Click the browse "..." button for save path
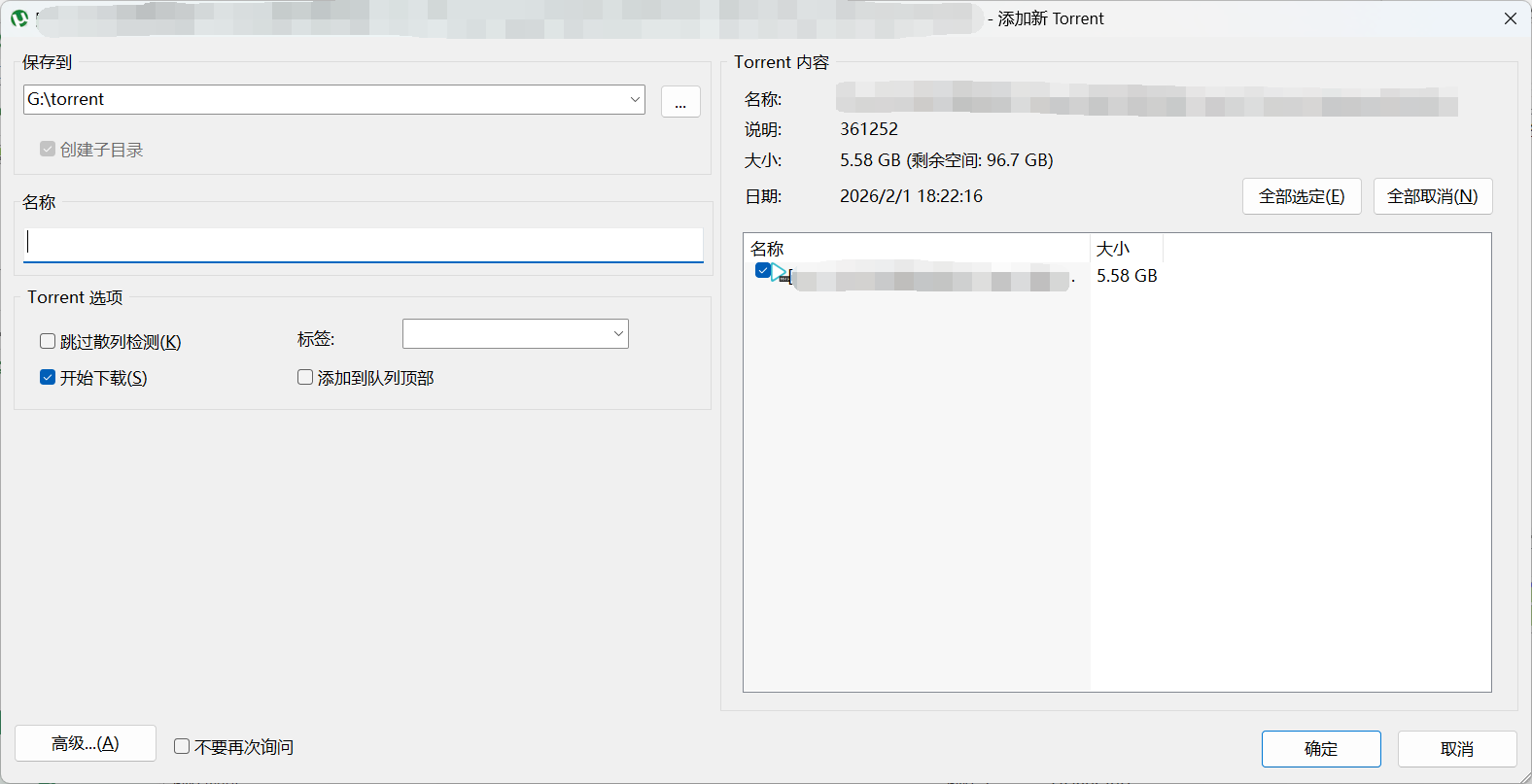 tap(680, 101)
